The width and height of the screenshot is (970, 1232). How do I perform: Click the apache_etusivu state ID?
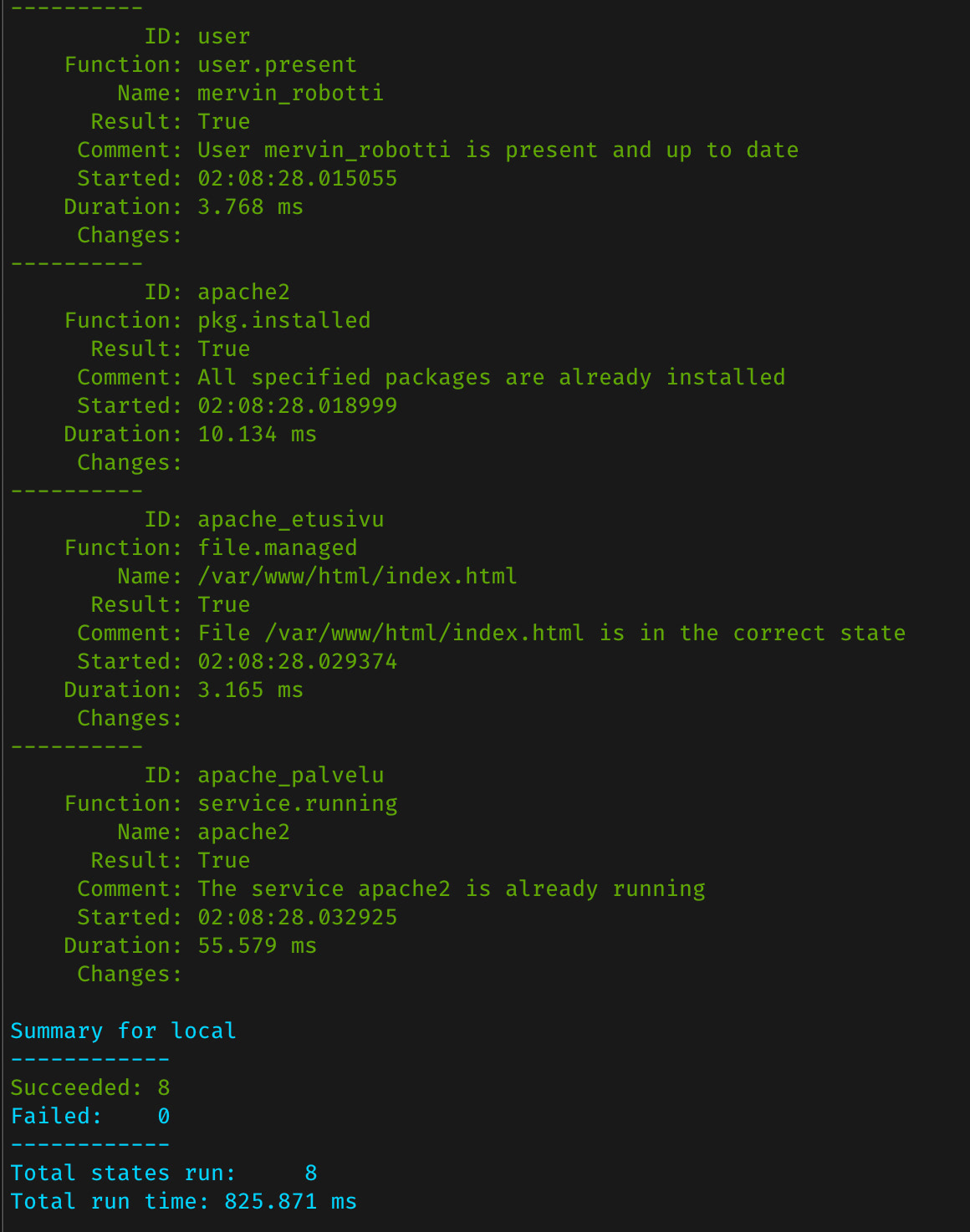pyautogui.click(x=290, y=520)
